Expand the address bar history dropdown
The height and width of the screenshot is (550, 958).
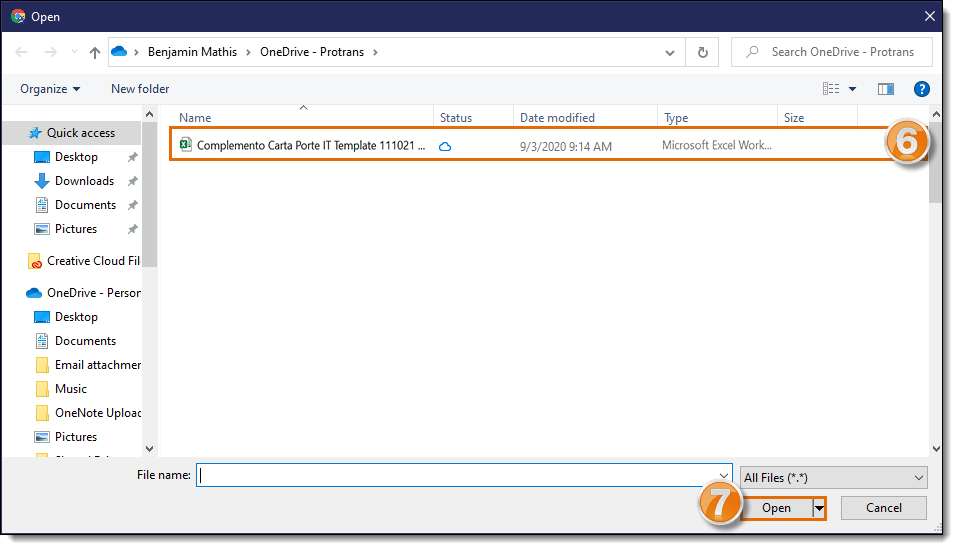pos(670,52)
